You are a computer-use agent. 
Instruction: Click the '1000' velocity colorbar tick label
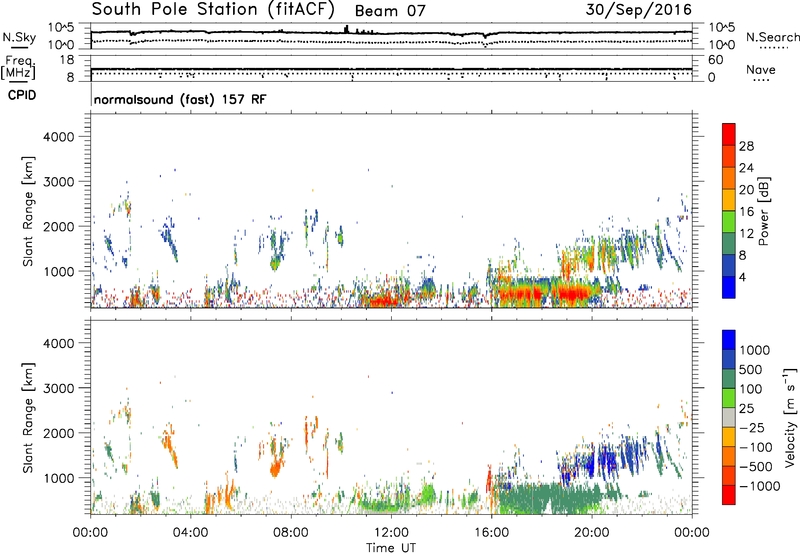click(754, 350)
